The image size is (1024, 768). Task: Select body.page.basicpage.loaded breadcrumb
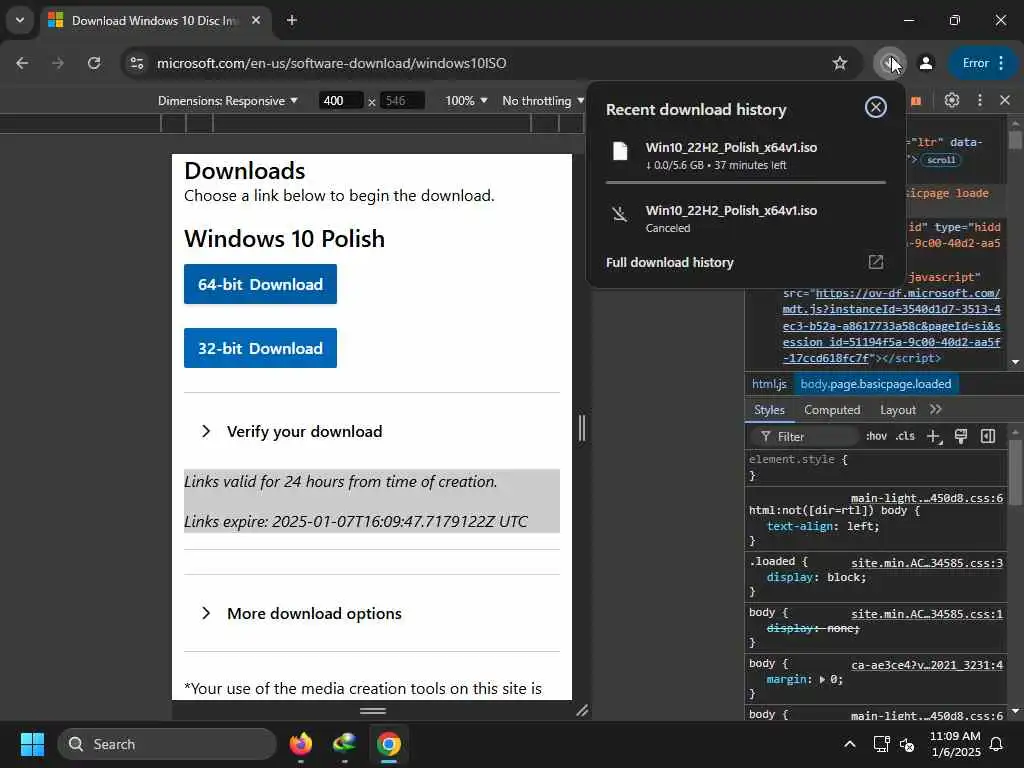(x=876, y=384)
